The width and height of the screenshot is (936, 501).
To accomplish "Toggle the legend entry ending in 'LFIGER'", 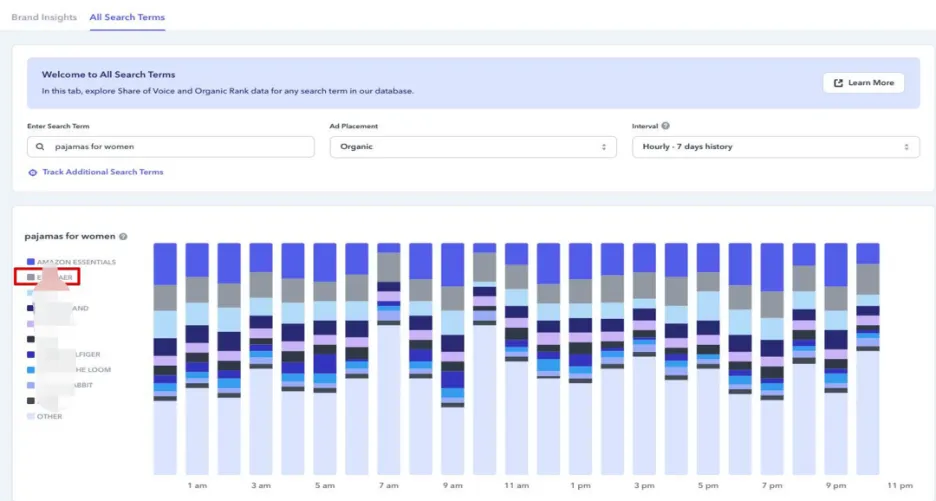I will tap(63, 354).
